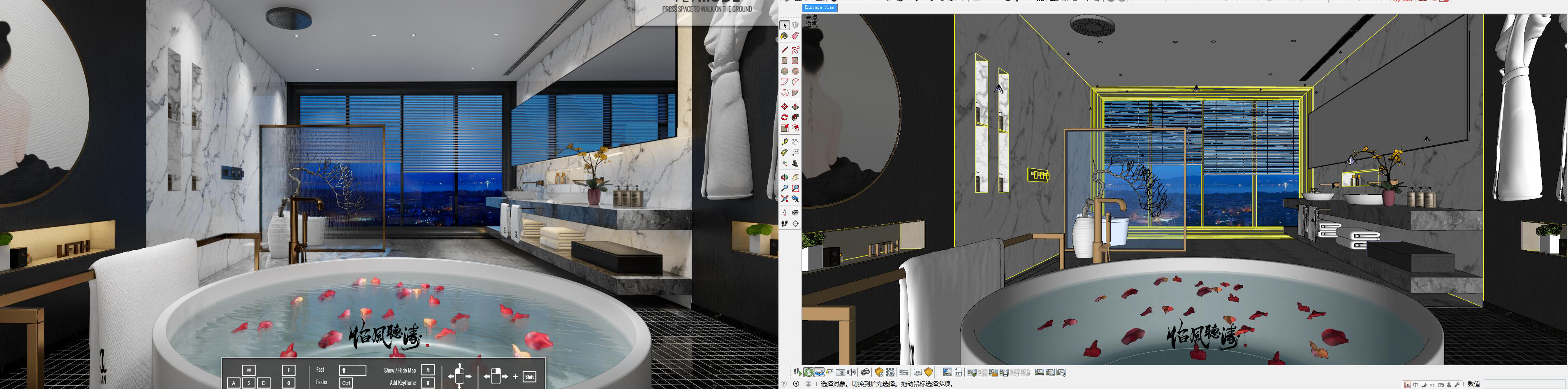The height and width of the screenshot is (389, 1568).
Task: Click the Ctrl key beside Faster
Action: click(346, 383)
